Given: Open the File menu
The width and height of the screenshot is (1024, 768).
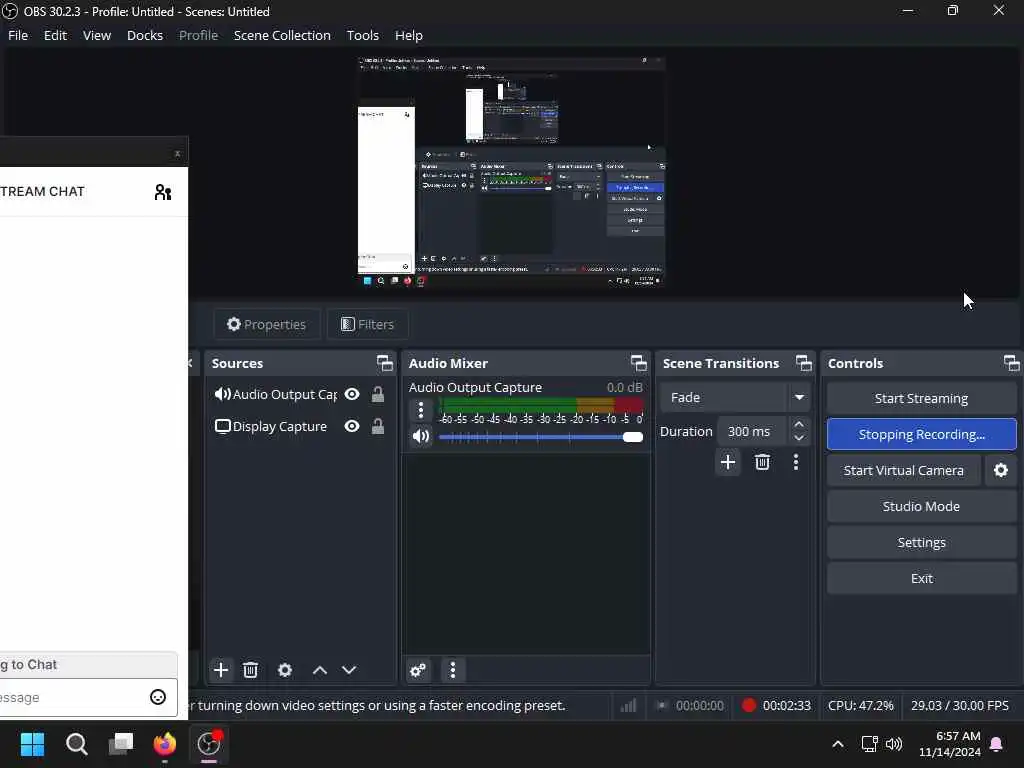Looking at the screenshot, I should pyautogui.click(x=18, y=35).
